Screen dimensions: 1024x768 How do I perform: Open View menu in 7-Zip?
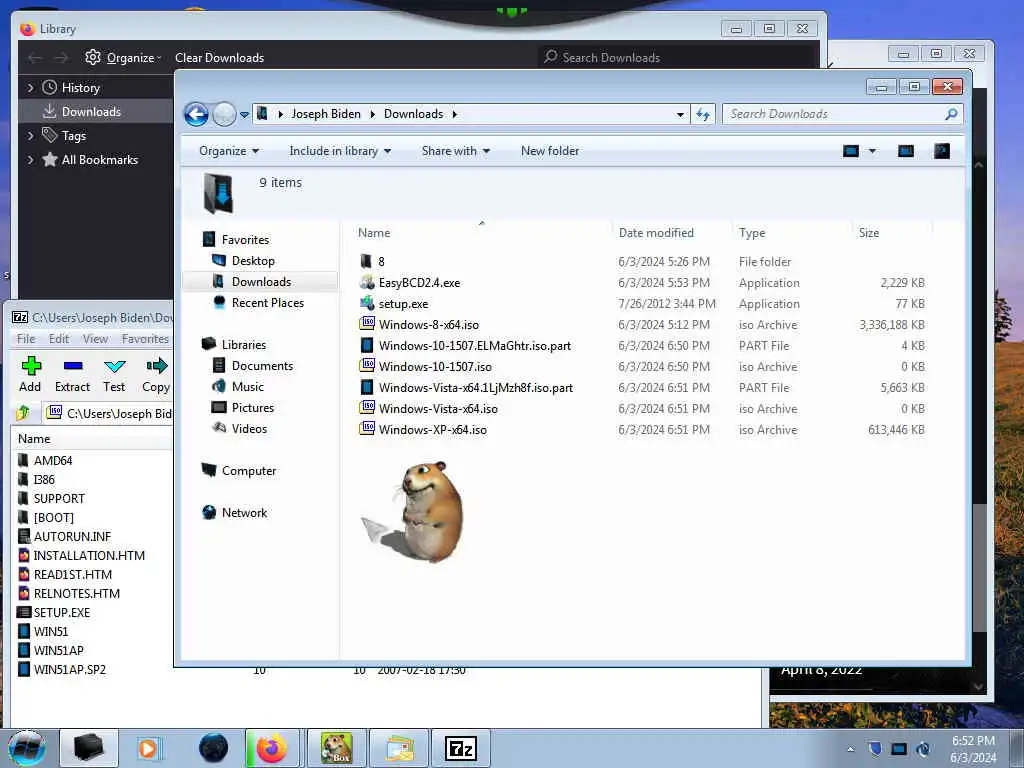coord(95,338)
